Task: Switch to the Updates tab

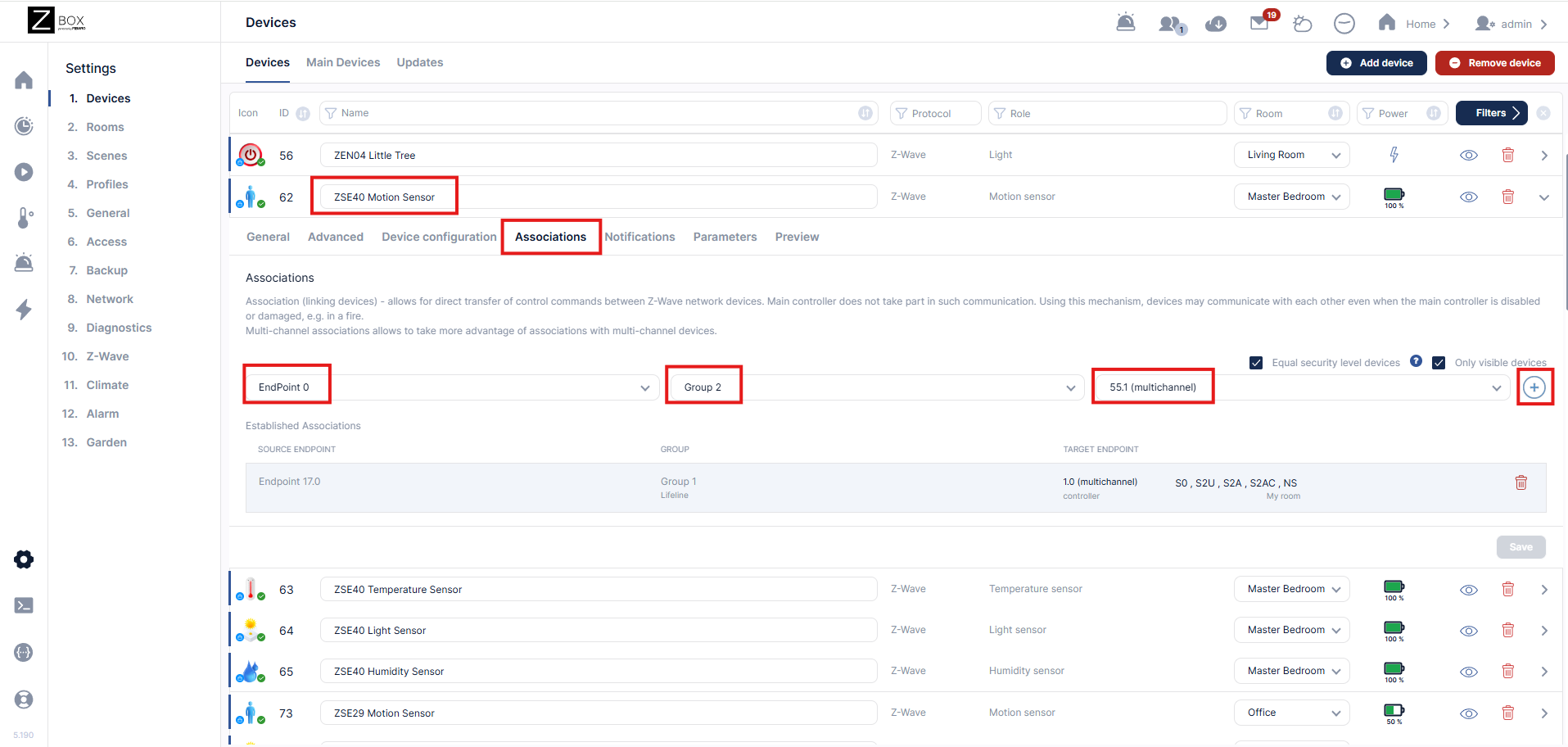Action: coord(420,62)
